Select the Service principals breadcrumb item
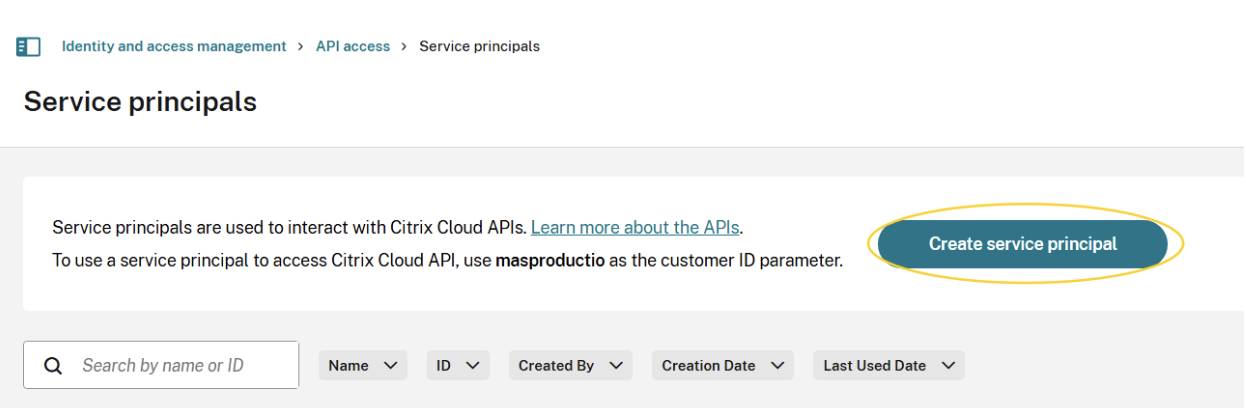 479,47
